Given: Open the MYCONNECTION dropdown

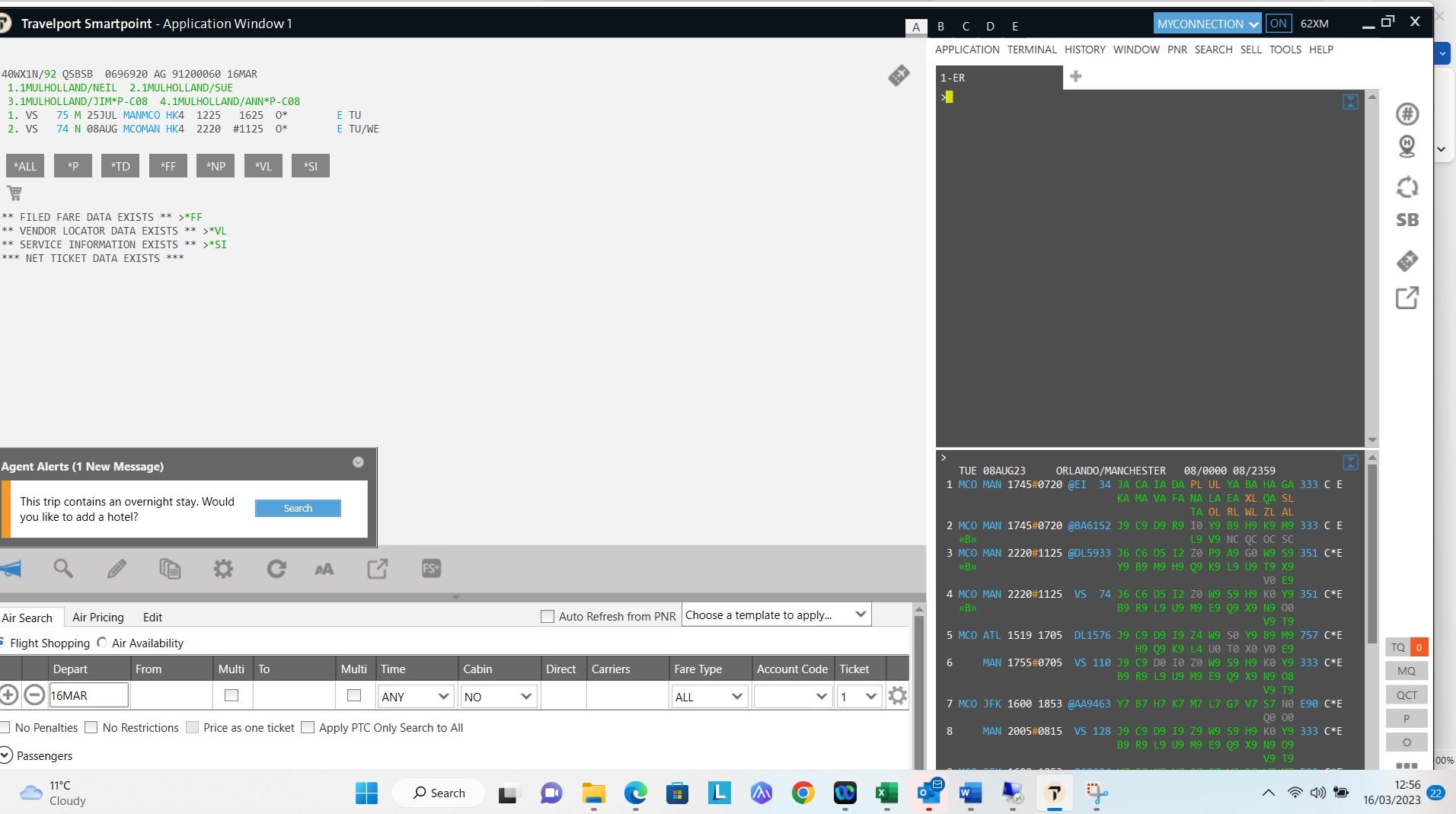Looking at the screenshot, I should pos(1207,24).
